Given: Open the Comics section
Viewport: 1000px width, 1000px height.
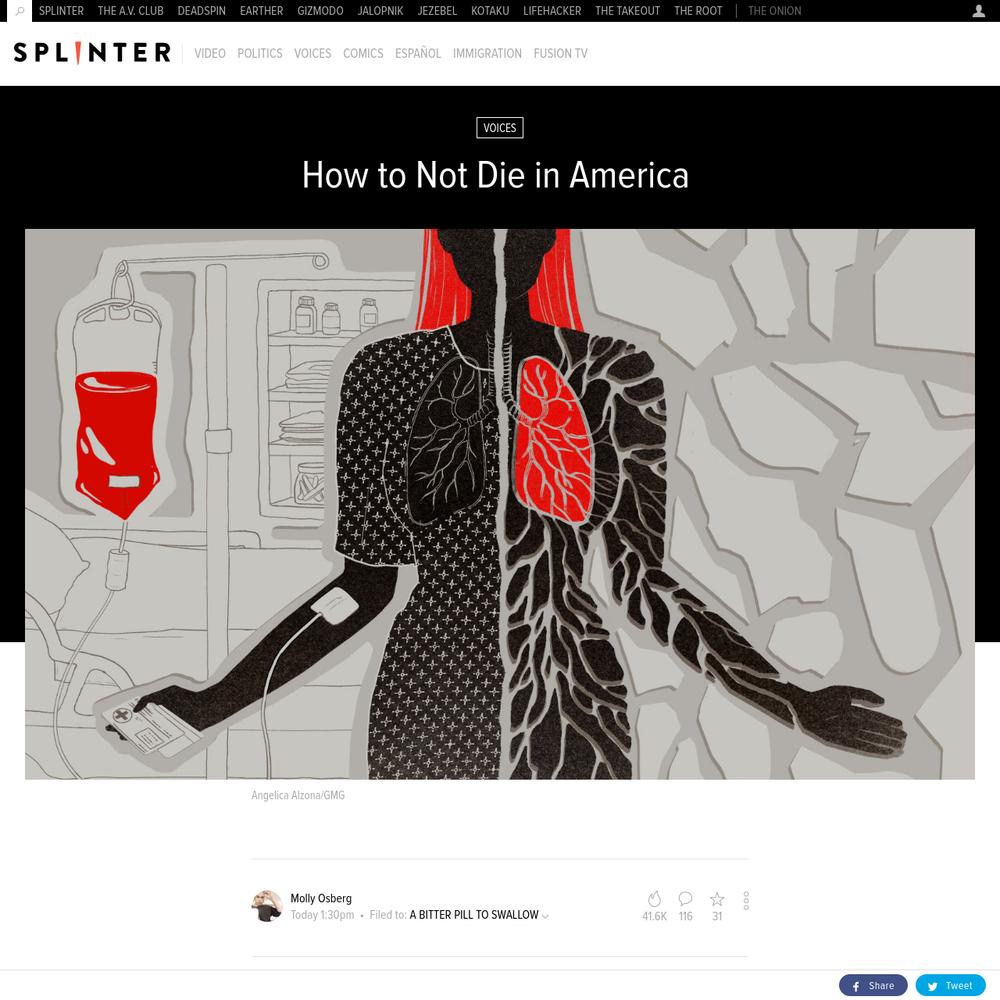Looking at the screenshot, I should (363, 54).
